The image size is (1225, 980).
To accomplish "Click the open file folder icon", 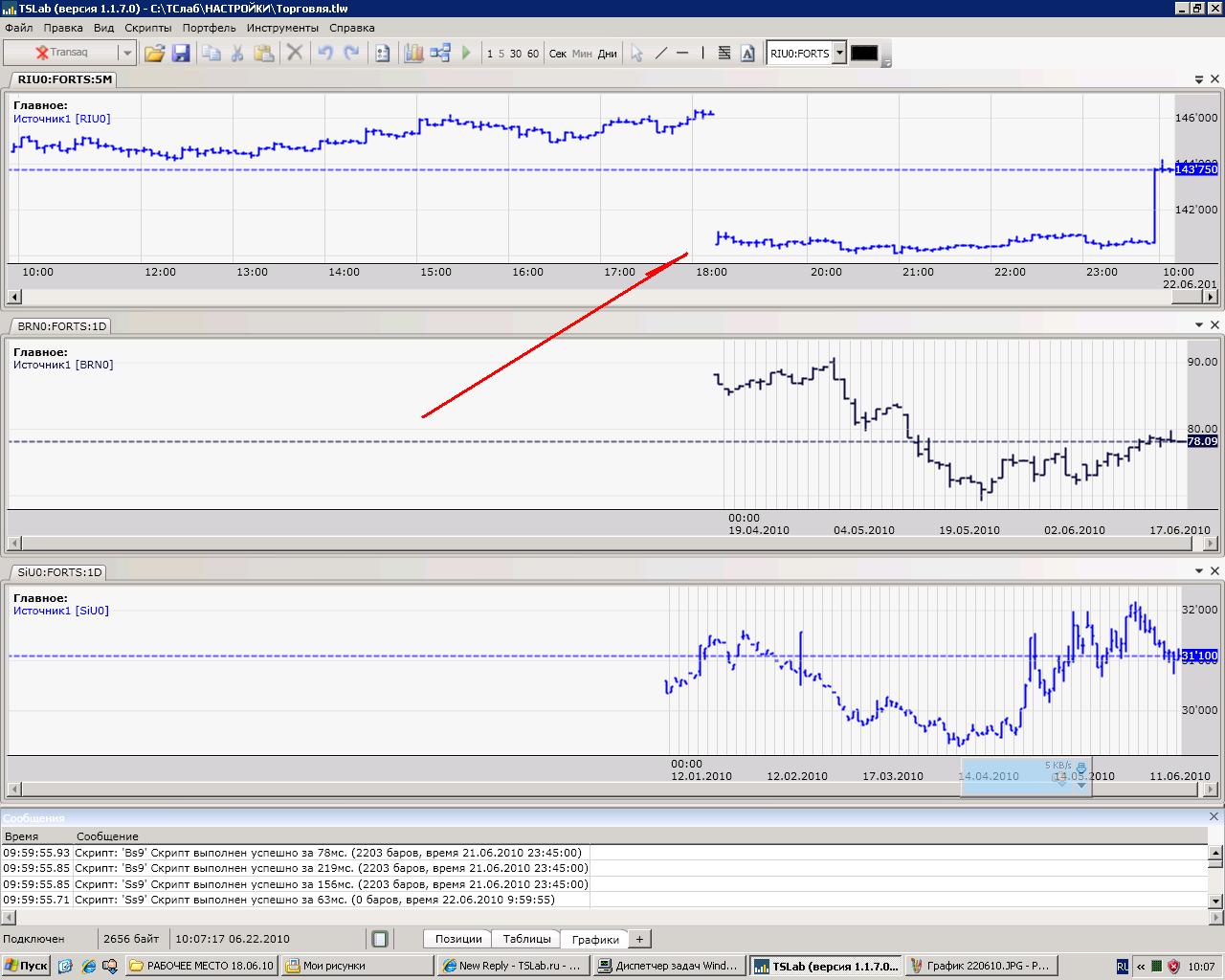I will pyautogui.click(x=154, y=54).
